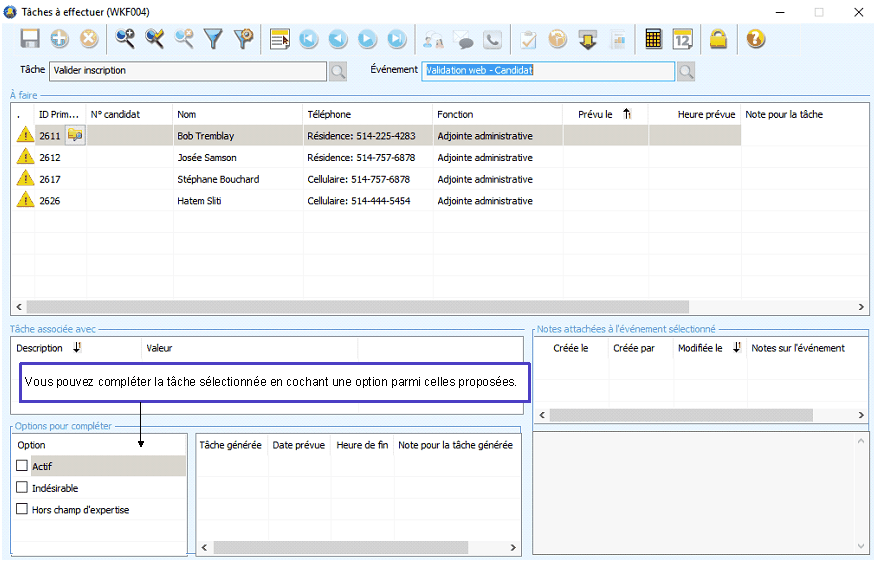Check the Indésirable option
The image size is (876, 562).
click(22, 488)
